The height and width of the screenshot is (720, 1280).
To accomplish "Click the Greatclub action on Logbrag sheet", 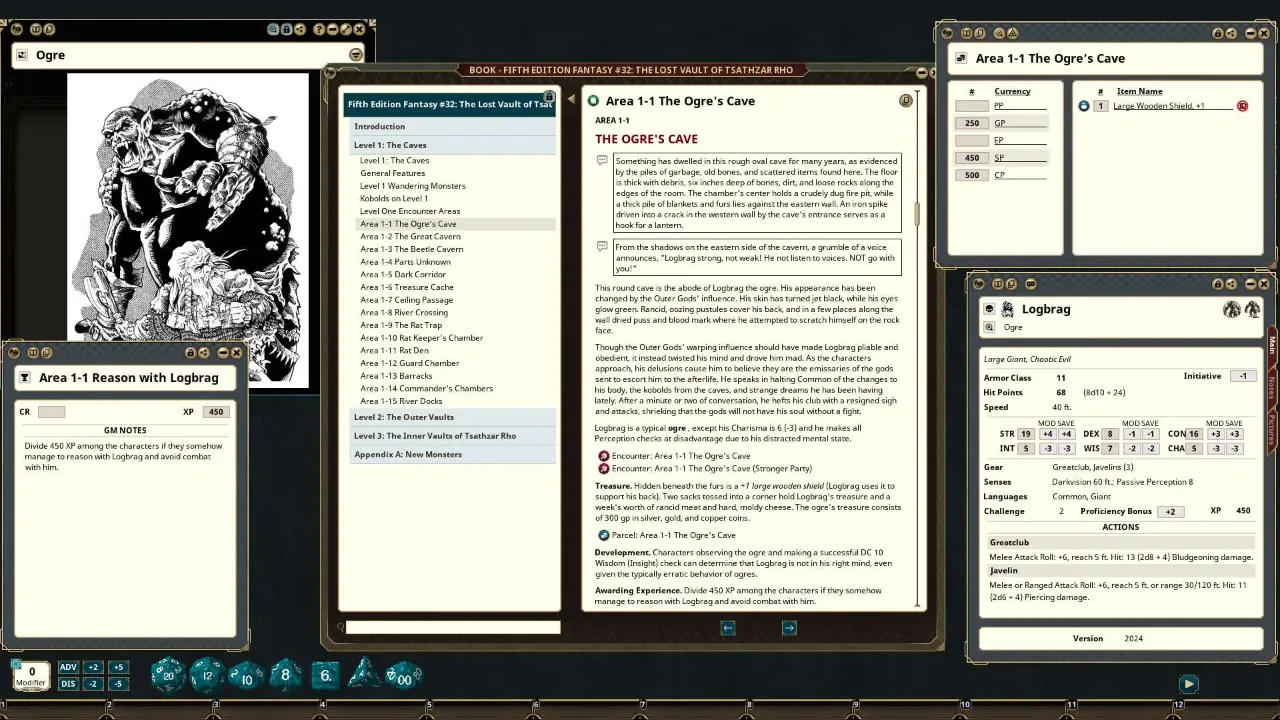I will point(1120,542).
